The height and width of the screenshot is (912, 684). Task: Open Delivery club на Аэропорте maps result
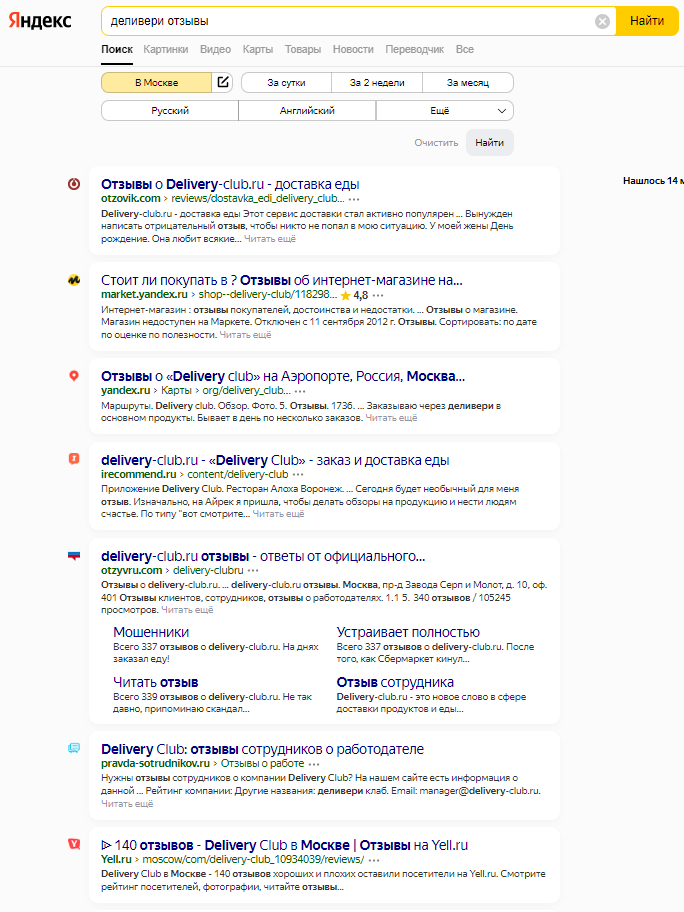283,376
